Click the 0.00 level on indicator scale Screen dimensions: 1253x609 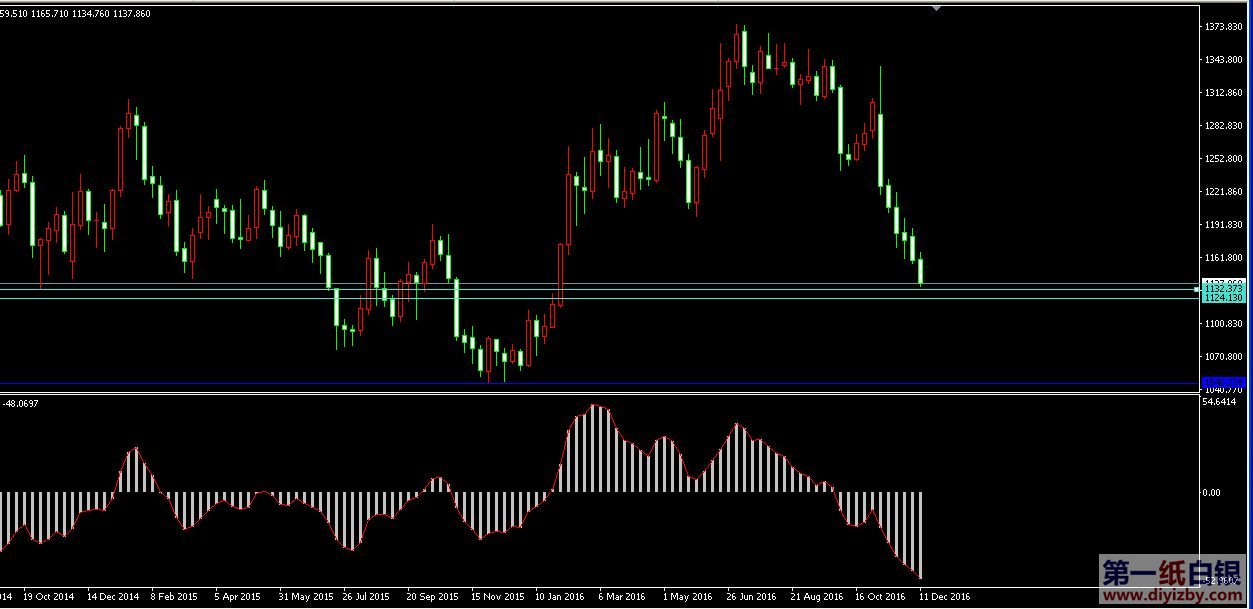pos(1211,493)
